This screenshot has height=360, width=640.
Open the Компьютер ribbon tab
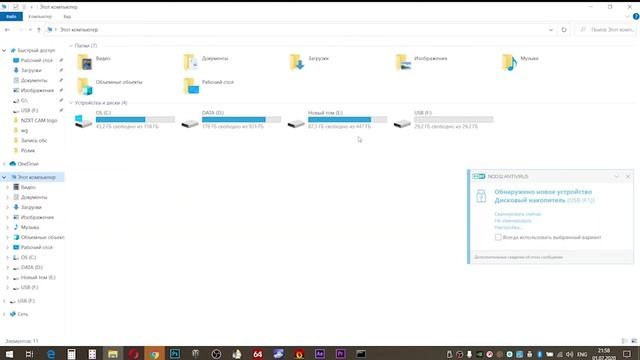40,16
